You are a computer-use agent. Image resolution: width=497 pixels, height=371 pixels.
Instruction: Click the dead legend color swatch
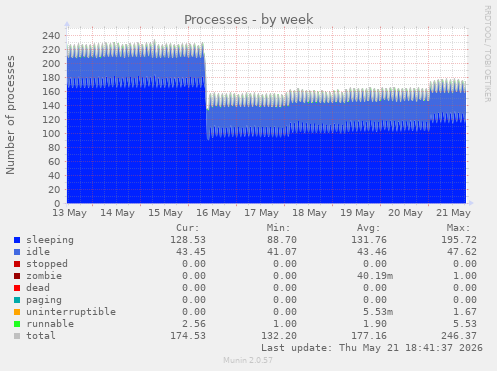17,288
